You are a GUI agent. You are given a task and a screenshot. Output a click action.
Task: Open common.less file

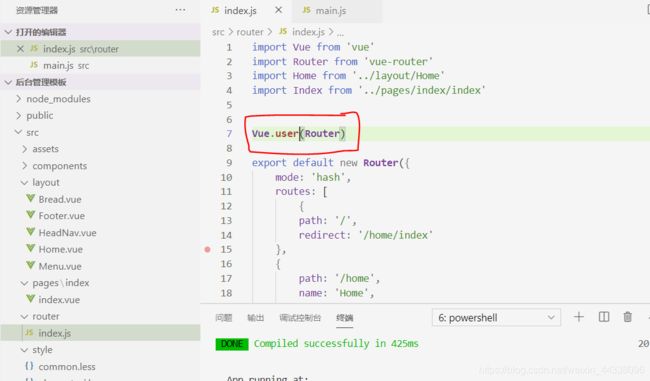[67, 367]
